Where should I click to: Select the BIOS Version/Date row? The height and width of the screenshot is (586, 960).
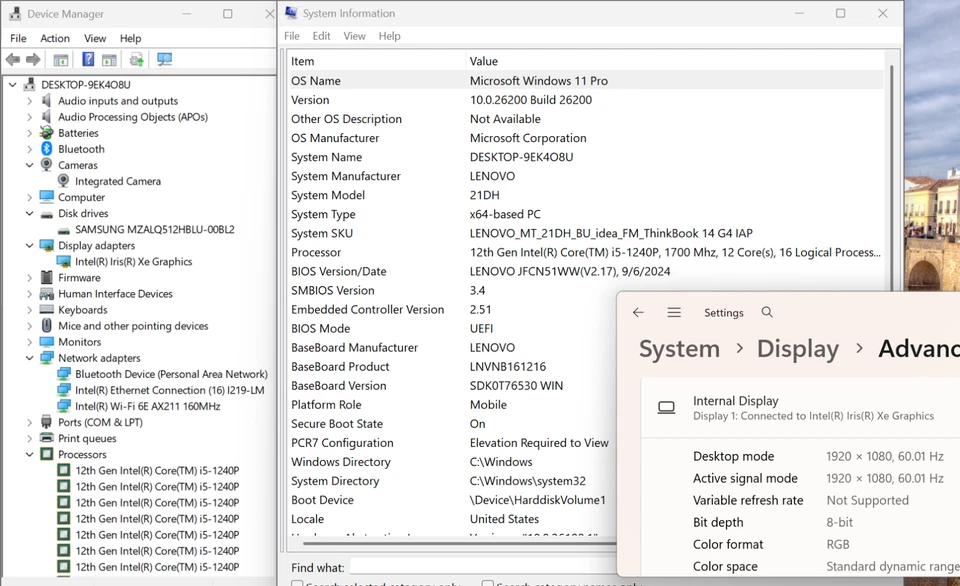pos(586,271)
